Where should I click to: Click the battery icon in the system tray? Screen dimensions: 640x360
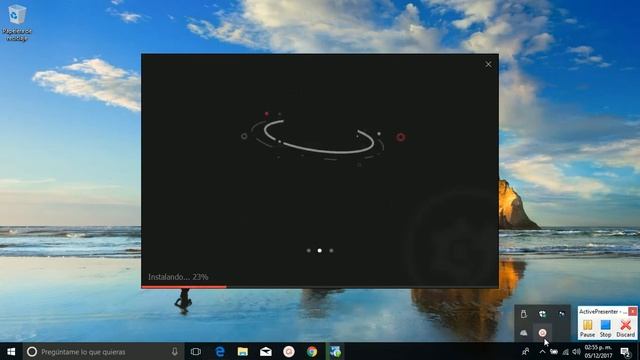click(554, 351)
